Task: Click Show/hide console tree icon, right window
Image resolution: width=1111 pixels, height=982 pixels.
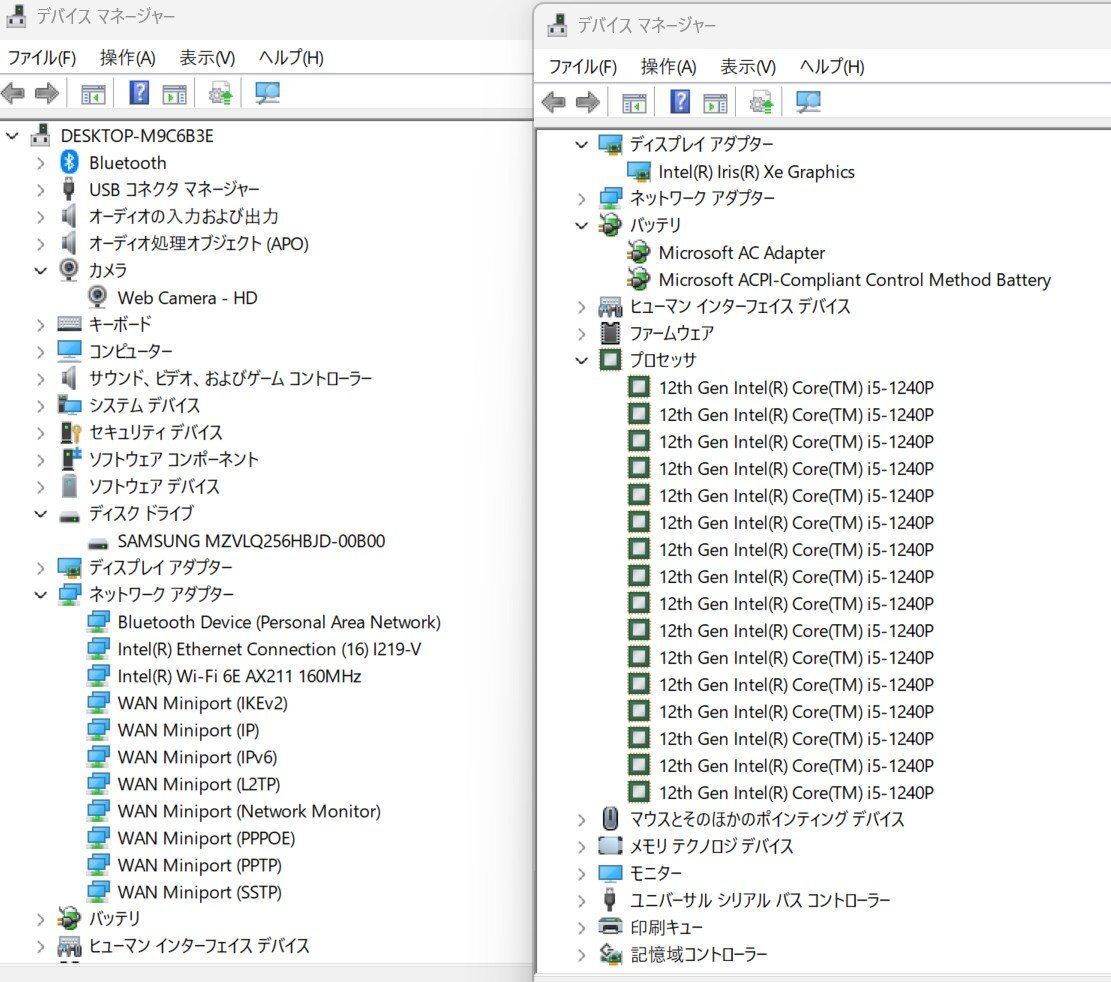Action: [x=633, y=103]
